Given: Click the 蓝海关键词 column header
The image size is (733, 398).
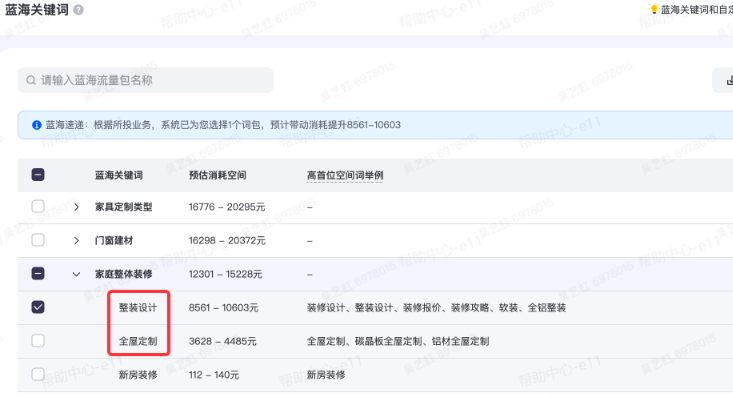Looking at the screenshot, I should click(x=119, y=175).
